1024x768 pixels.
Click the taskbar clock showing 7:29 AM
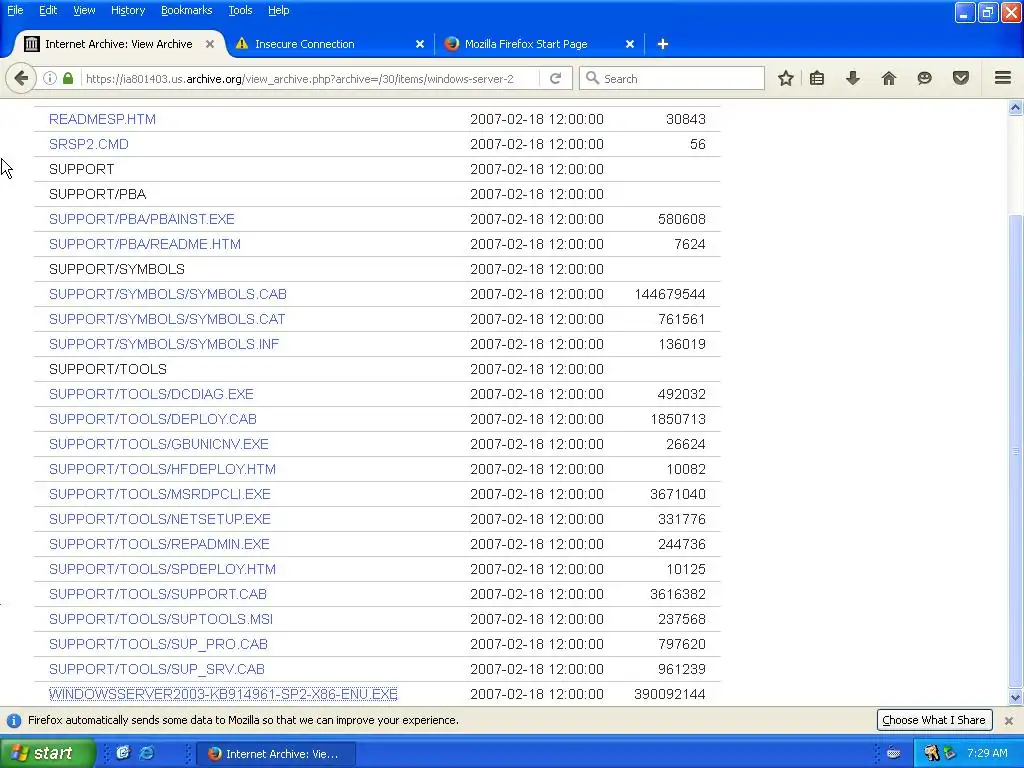pyautogui.click(x=987, y=753)
